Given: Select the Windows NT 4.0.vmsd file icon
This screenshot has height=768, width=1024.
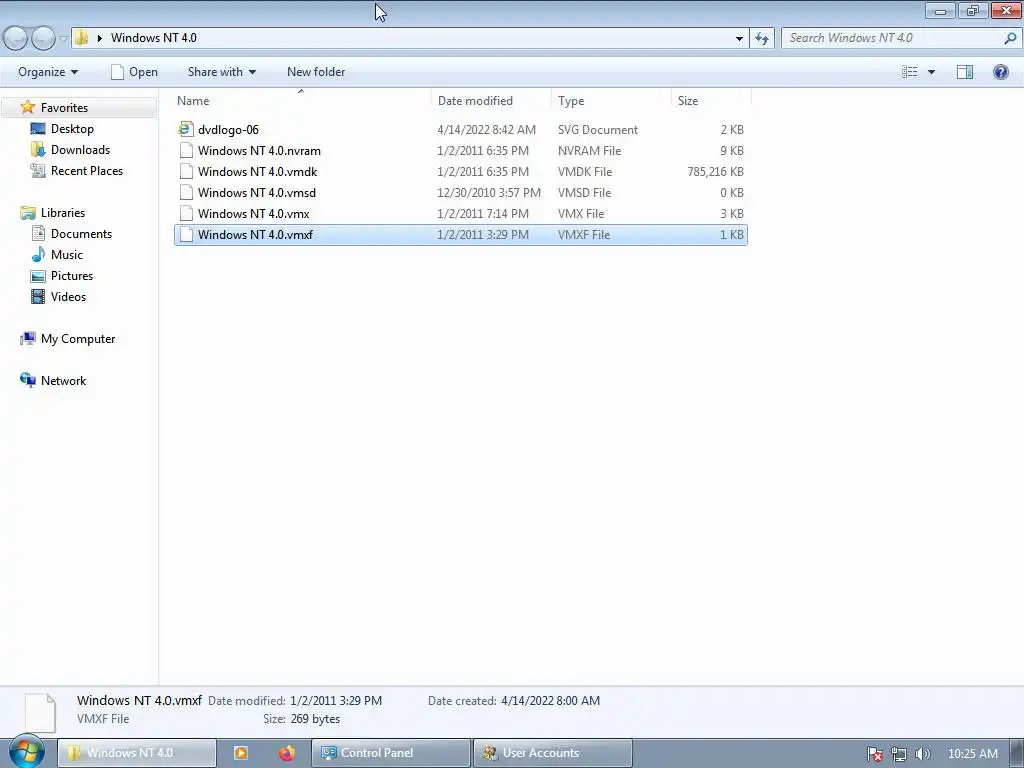Looking at the screenshot, I should tap(186, 192).
